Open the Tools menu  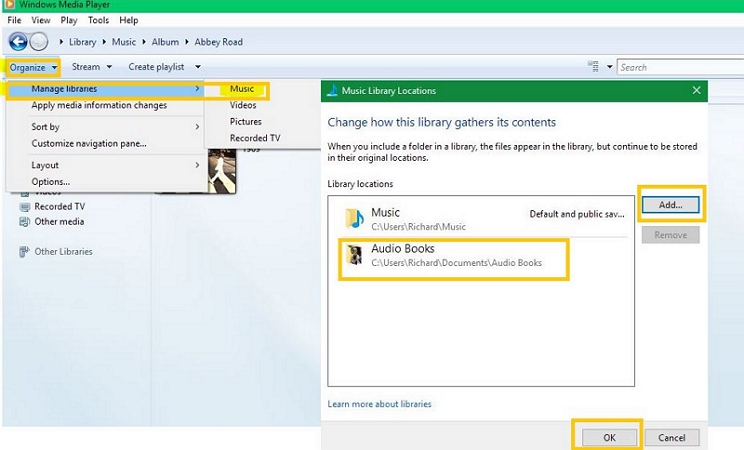click(x=98, y=20)
